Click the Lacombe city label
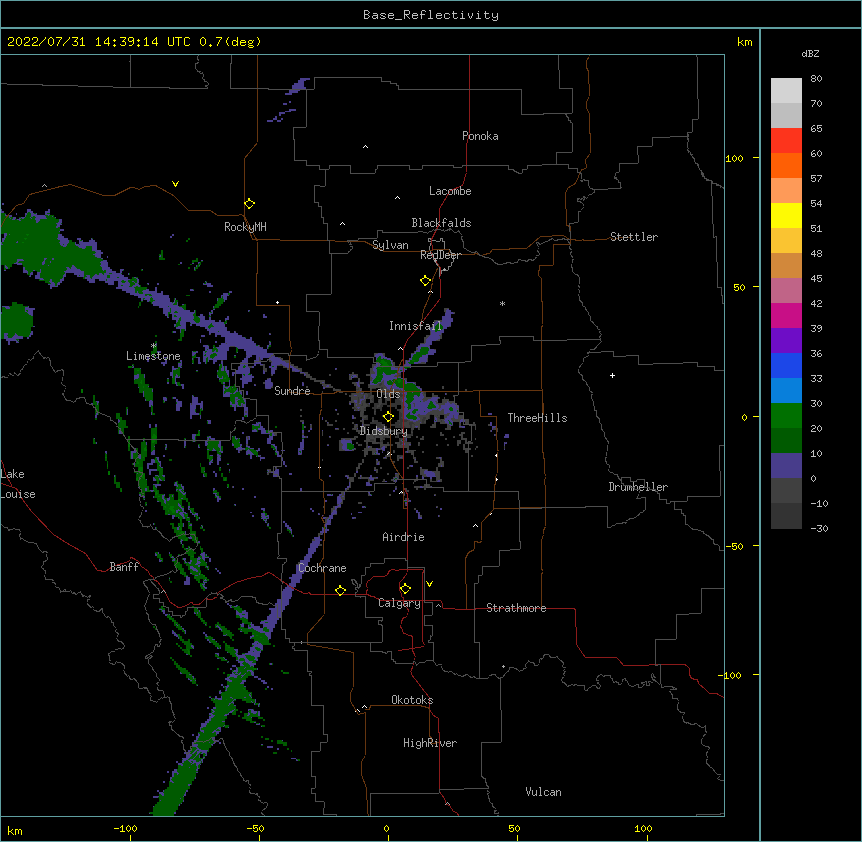This screenshot has width=862, height=842. (x=450, y=191)
